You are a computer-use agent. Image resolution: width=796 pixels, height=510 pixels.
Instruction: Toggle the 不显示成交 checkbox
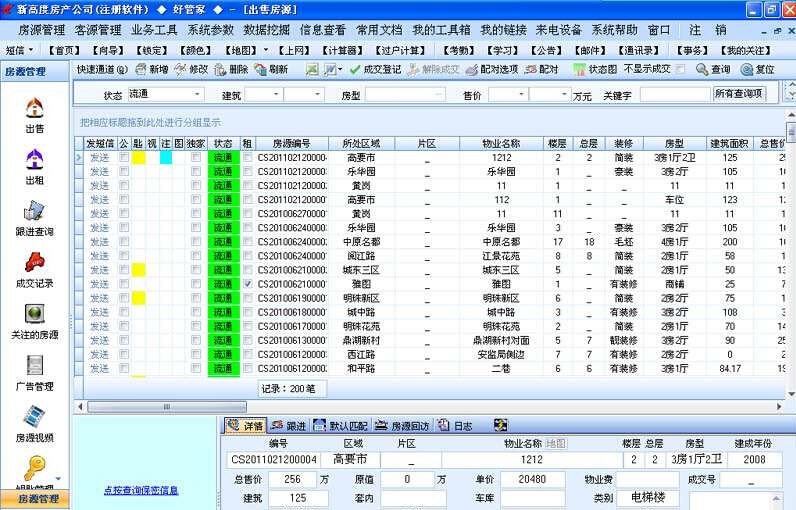pyautogui.click(x=681, y=69)
